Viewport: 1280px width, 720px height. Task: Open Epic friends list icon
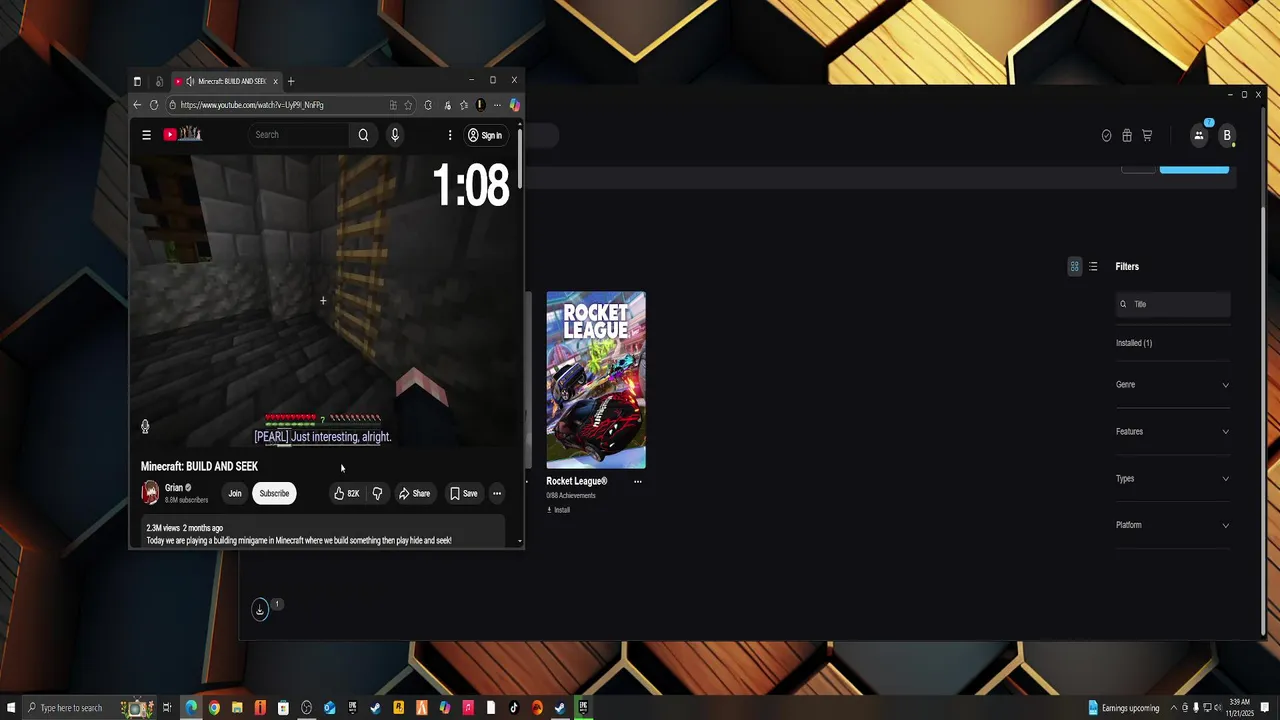click(x=1199, y=135)
